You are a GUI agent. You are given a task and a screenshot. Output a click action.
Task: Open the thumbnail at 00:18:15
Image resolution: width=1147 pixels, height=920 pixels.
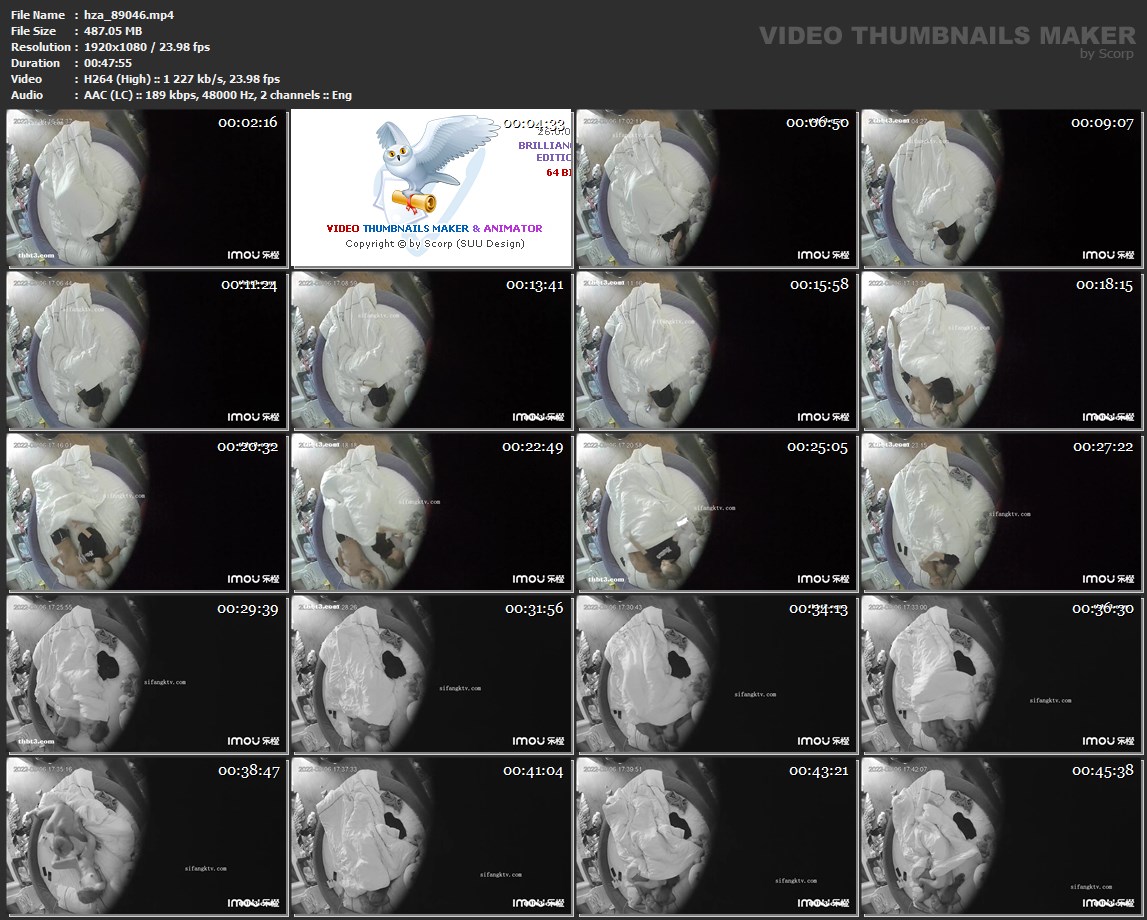point(1001,350)
